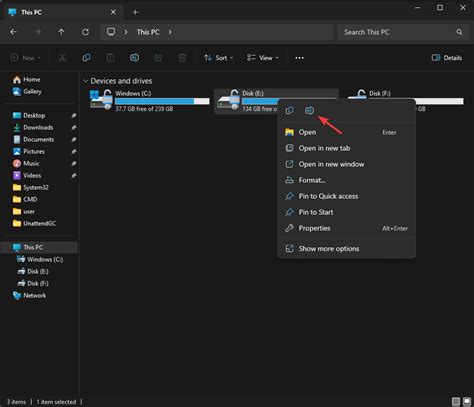Unpin Desktop via its pin icon

tap(73, 115)
